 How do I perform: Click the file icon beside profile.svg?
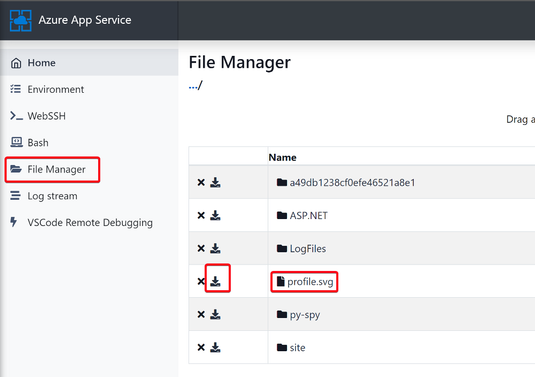[280, 281]
